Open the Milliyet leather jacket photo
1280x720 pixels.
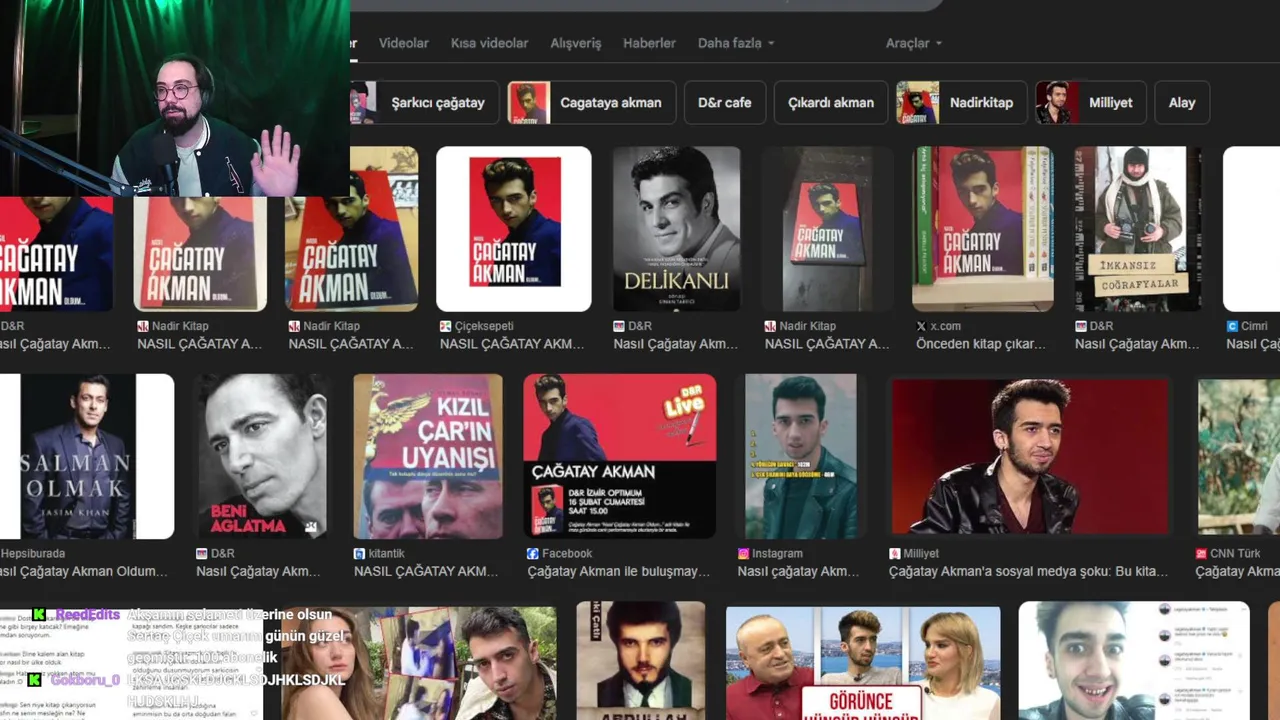pyautogui.click(x=1031, y=456)
